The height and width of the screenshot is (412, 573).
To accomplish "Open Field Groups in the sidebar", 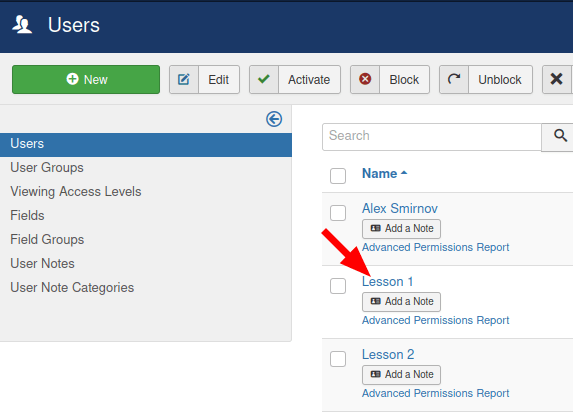I will tap(47, 240).
